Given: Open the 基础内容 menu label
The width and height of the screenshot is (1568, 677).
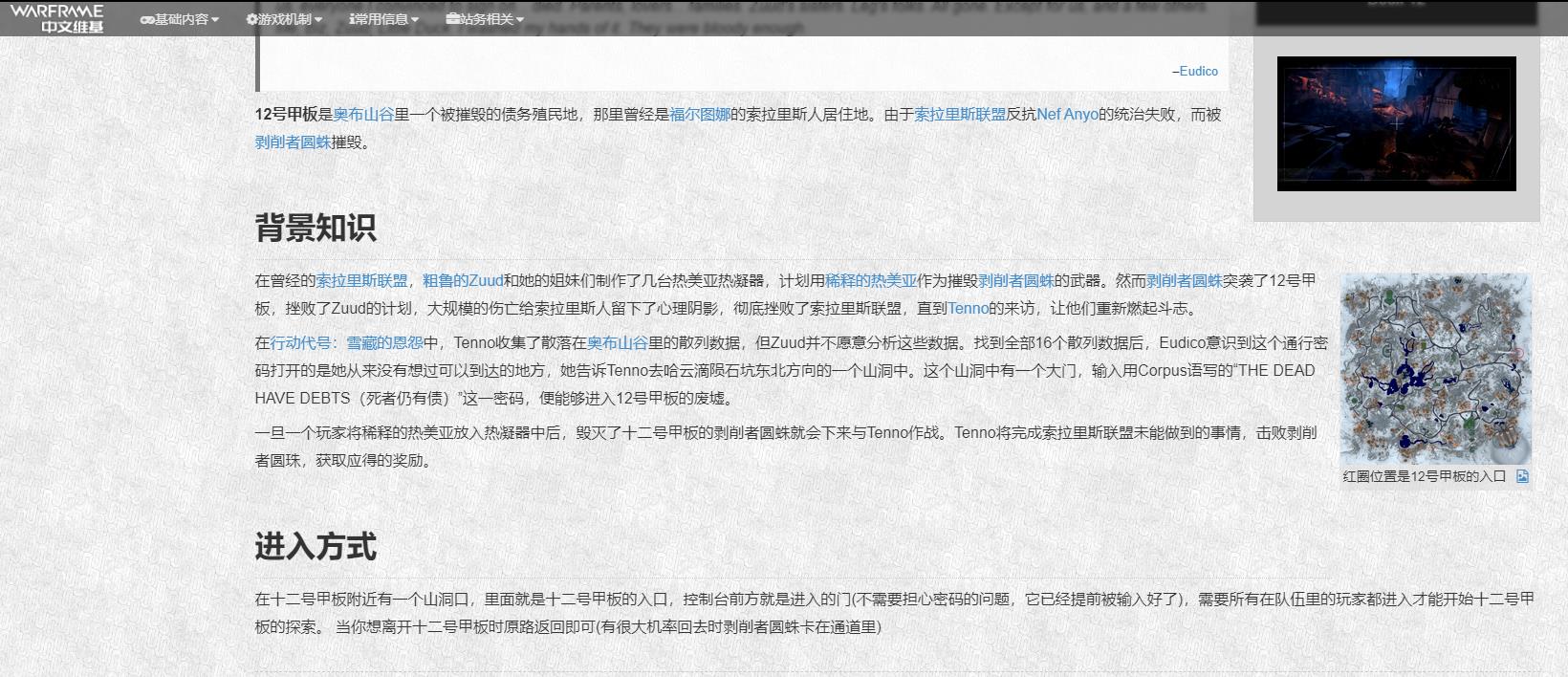Looking at the screenshot, I should (x=182, y=19).
